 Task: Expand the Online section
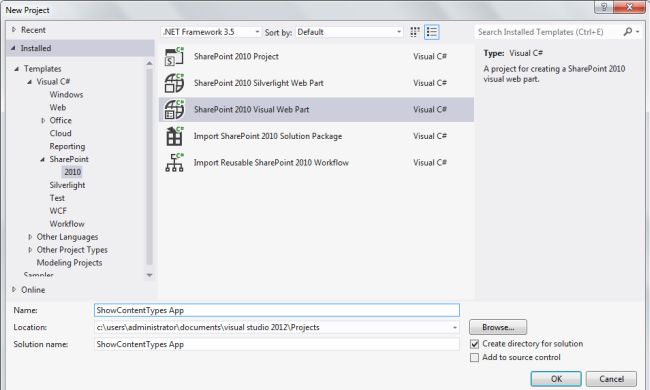point(14,290)
